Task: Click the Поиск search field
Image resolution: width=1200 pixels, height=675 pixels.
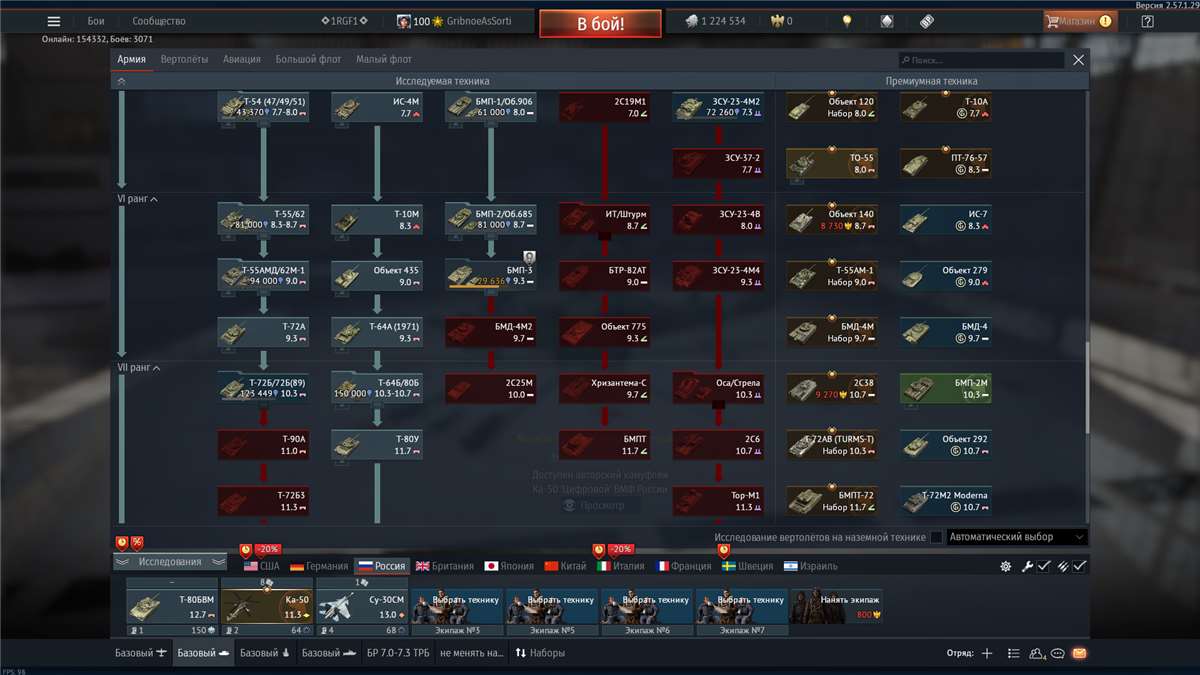Action: click(981, 60)
